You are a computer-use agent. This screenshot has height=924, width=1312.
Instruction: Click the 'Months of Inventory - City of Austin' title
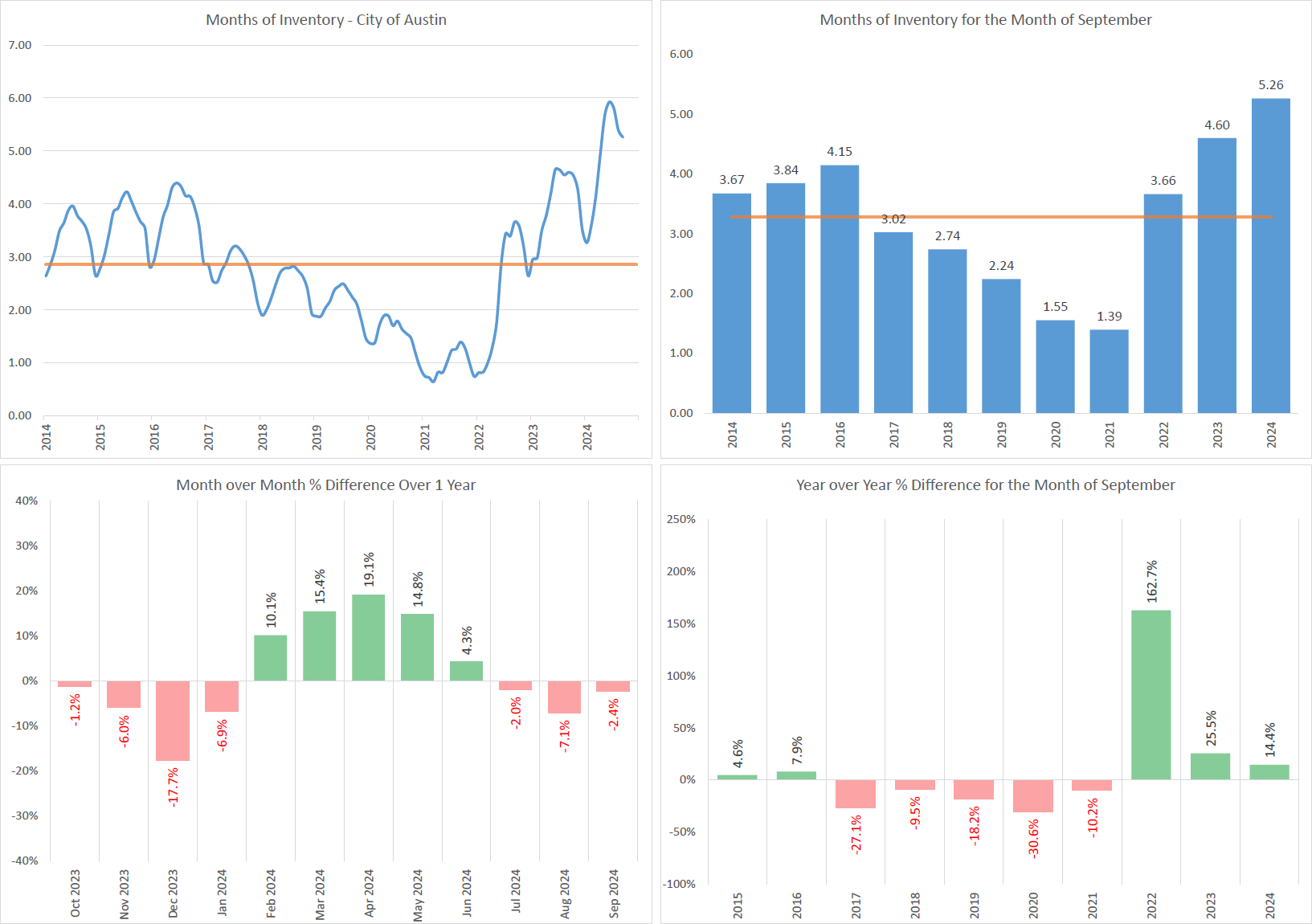point(326,20)
